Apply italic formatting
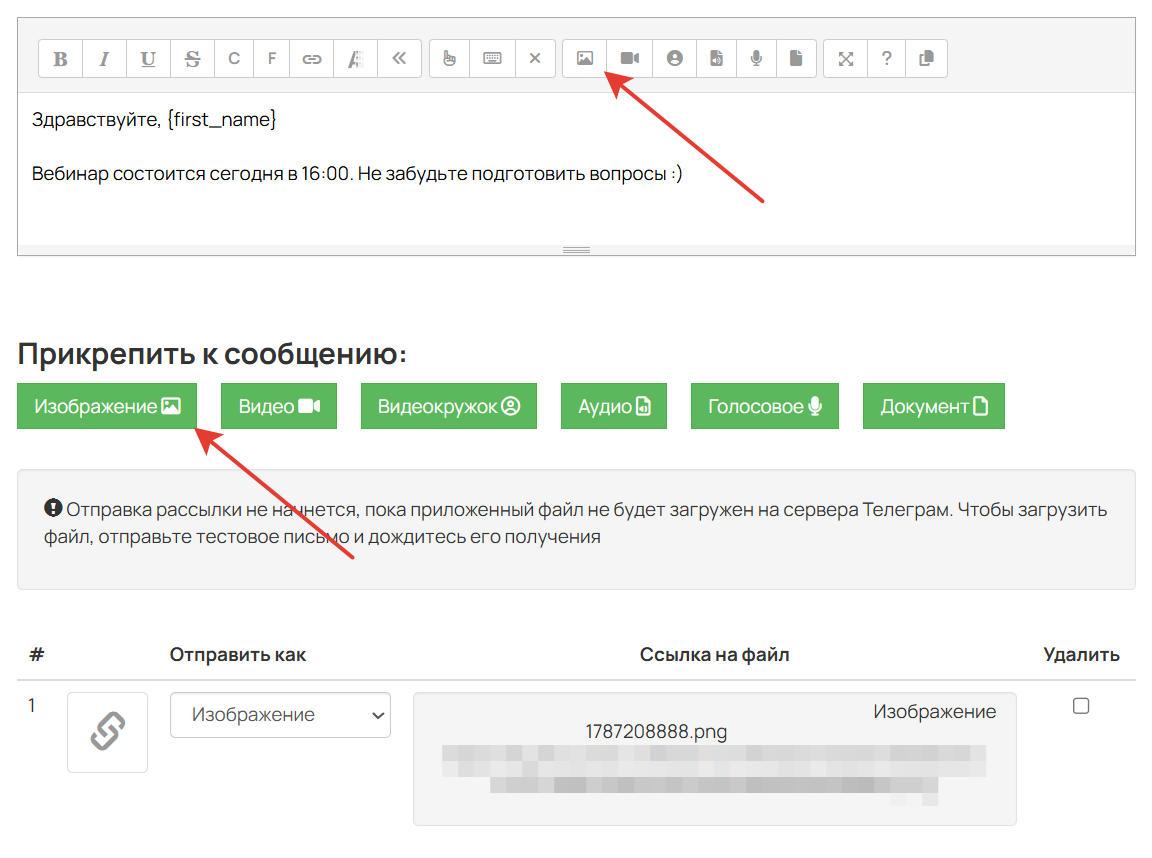1152x858 pixels. [x=104, y=59]
